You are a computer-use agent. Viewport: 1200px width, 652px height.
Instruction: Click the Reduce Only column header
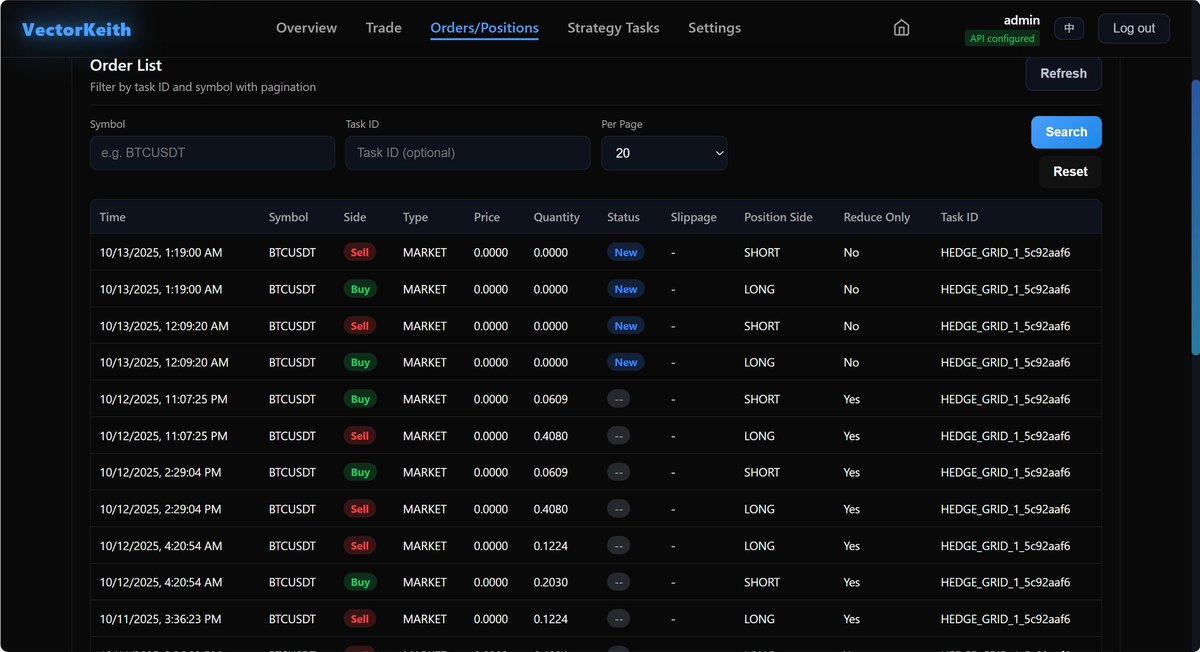(x=877, y=217)
